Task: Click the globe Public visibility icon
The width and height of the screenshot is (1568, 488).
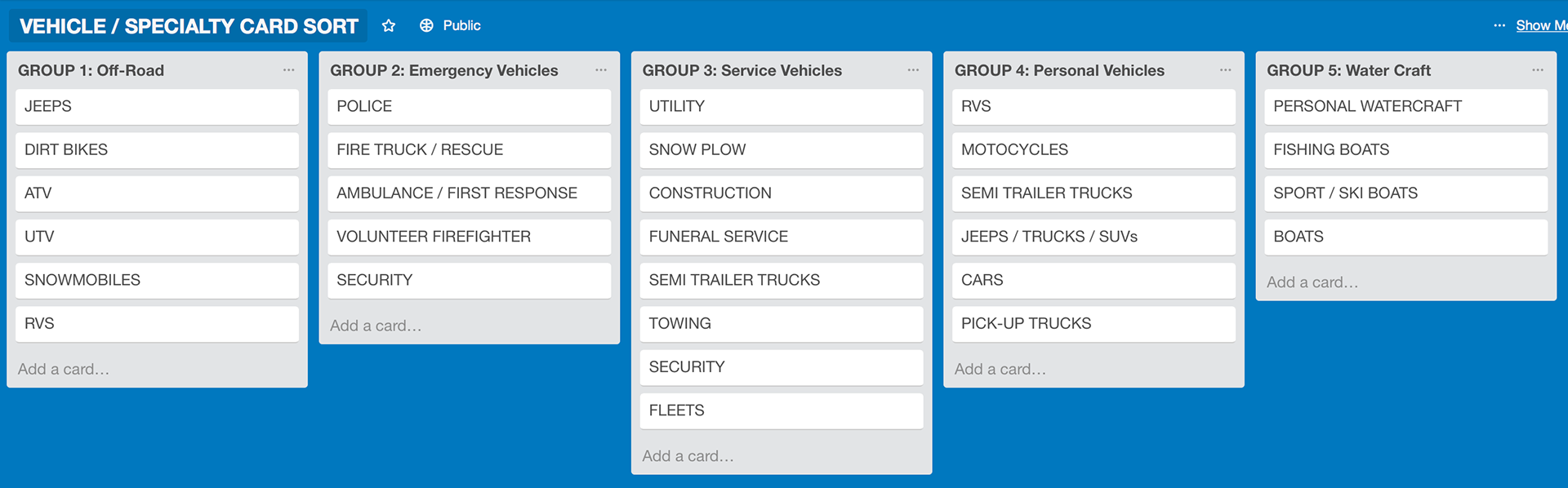Action: click(x=426, y=26)
